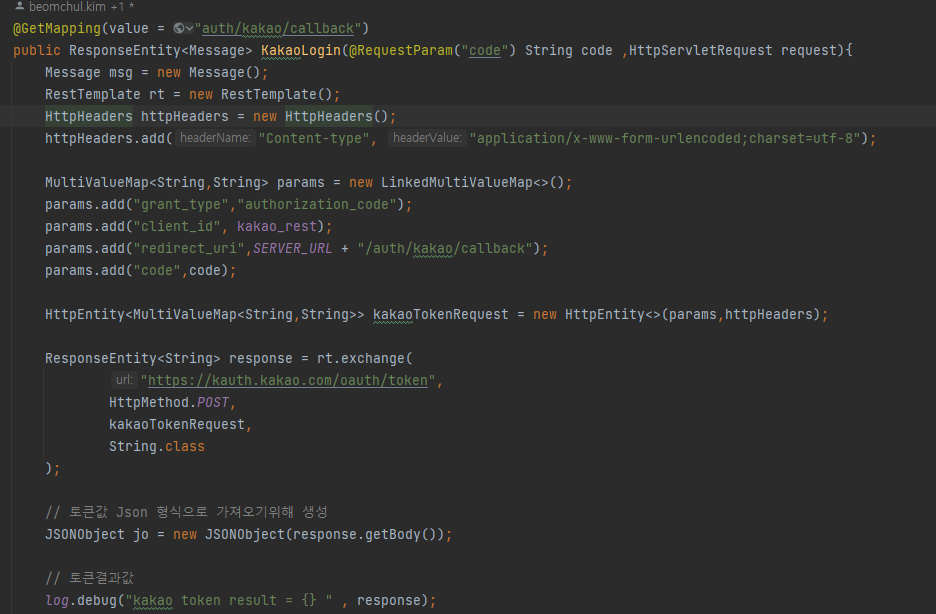936x614 pixels.
Task: Click log.debug kakao token result string
Action: click(x=229, y=600)
